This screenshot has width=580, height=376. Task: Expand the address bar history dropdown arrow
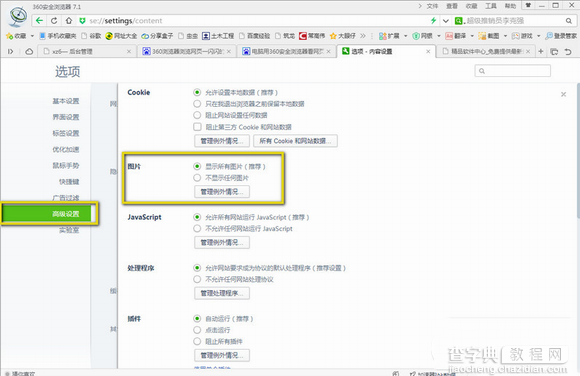[x=446, y=21]
